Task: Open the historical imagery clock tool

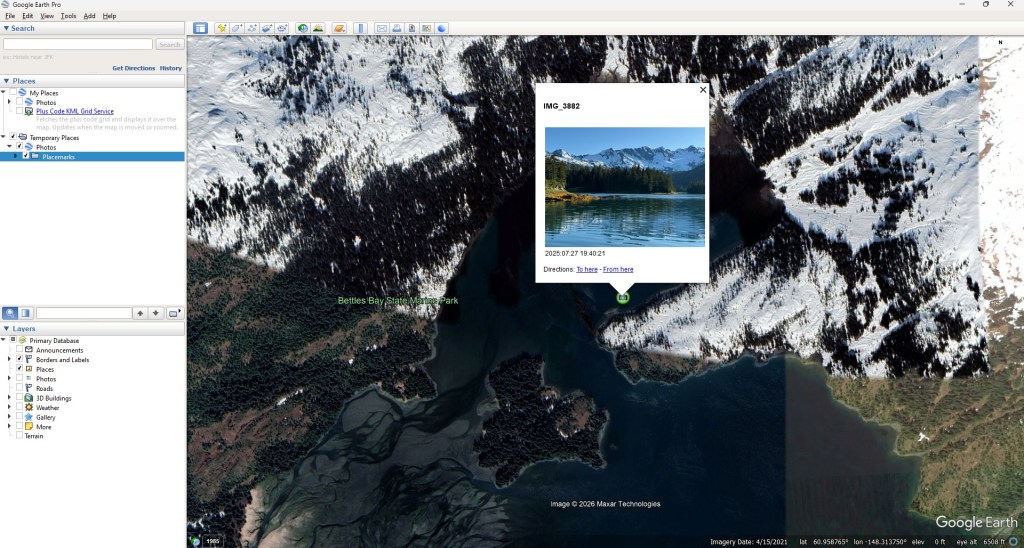Action: coord(302,28)
